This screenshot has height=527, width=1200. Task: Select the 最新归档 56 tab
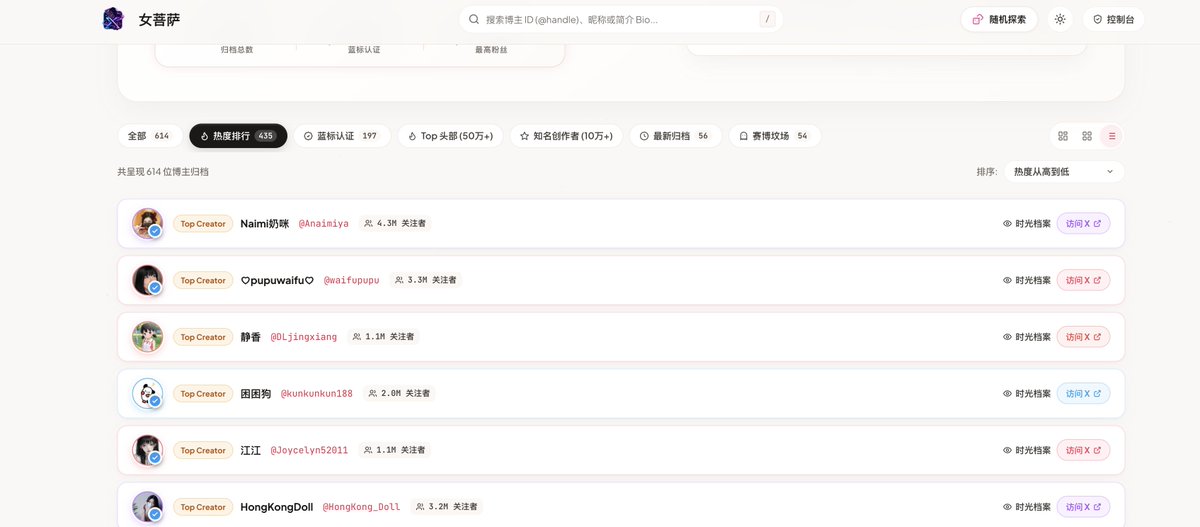[x=675, y=136]
